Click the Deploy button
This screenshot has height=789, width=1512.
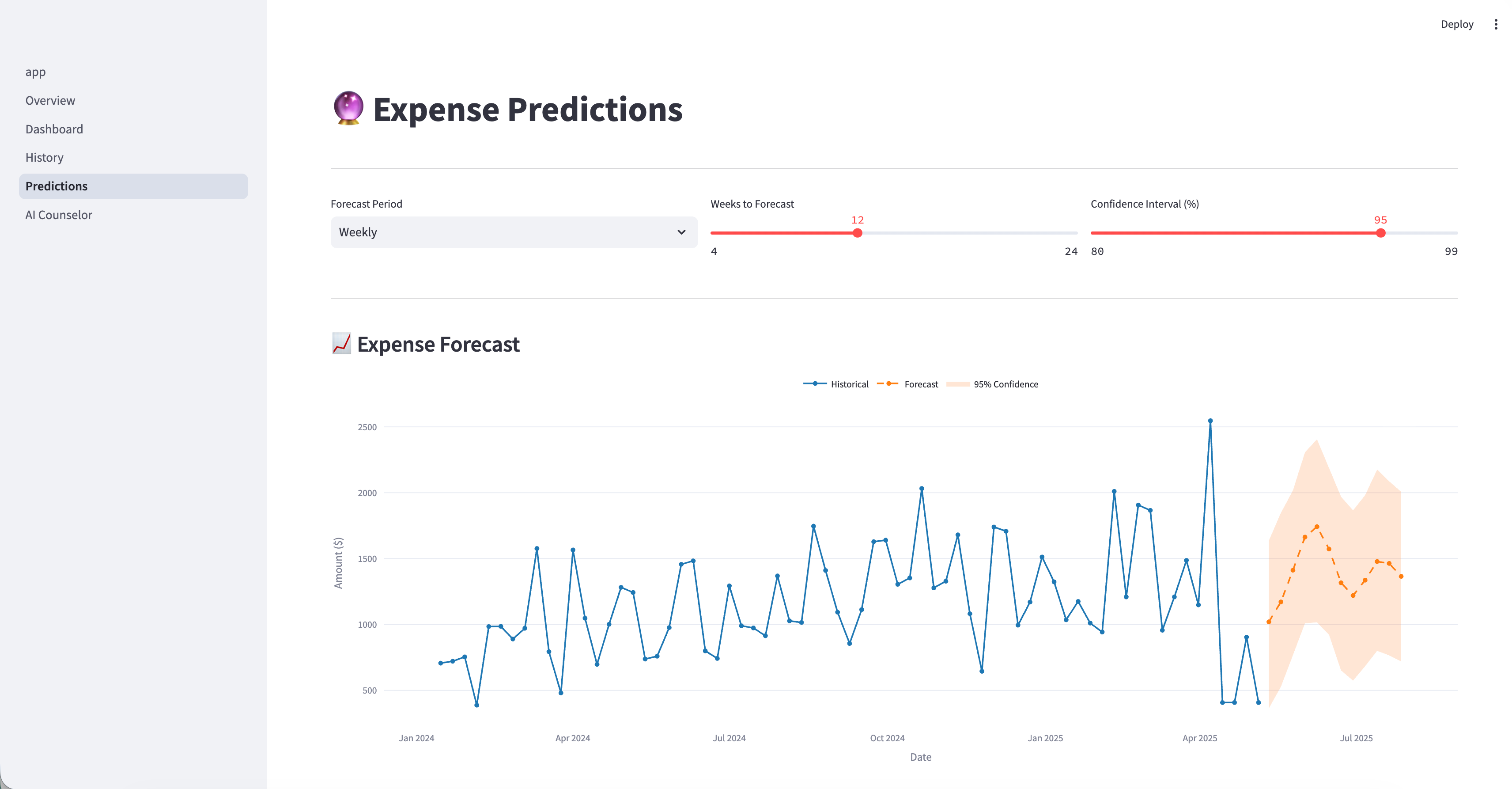pos(1456,24)
